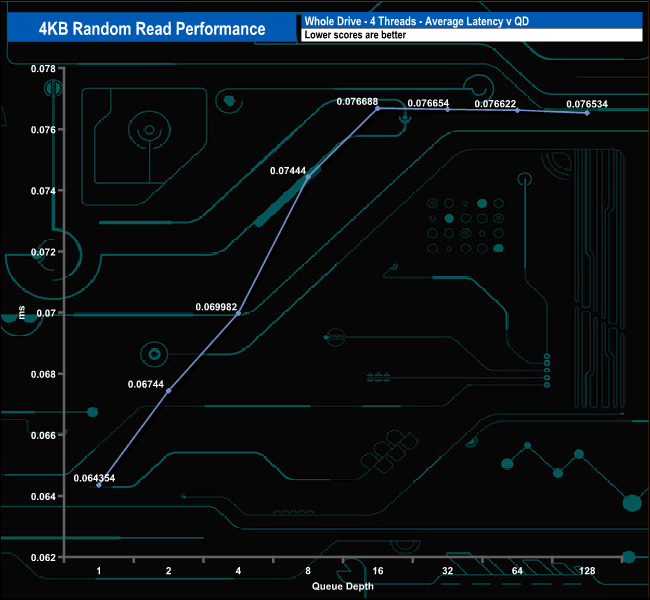This screenshot has height=600, width=650.
Task: Click the peak data point 0.076688
Action: [378, 108]
